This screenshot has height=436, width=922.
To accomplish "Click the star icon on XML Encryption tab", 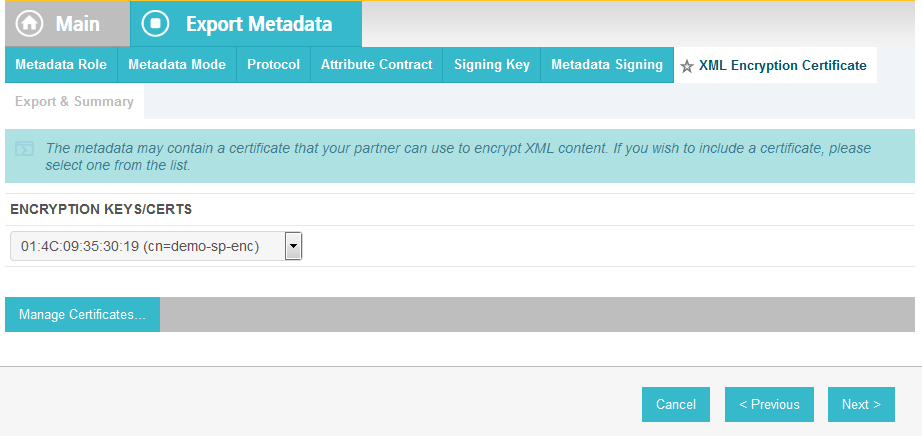I will (x=687, y=66).
